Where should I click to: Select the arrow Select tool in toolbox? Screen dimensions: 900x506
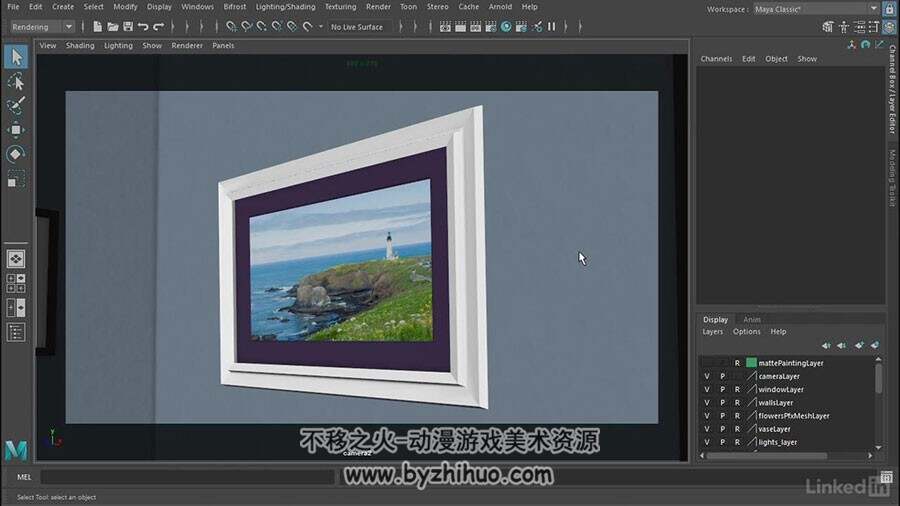tap(16, 57)
